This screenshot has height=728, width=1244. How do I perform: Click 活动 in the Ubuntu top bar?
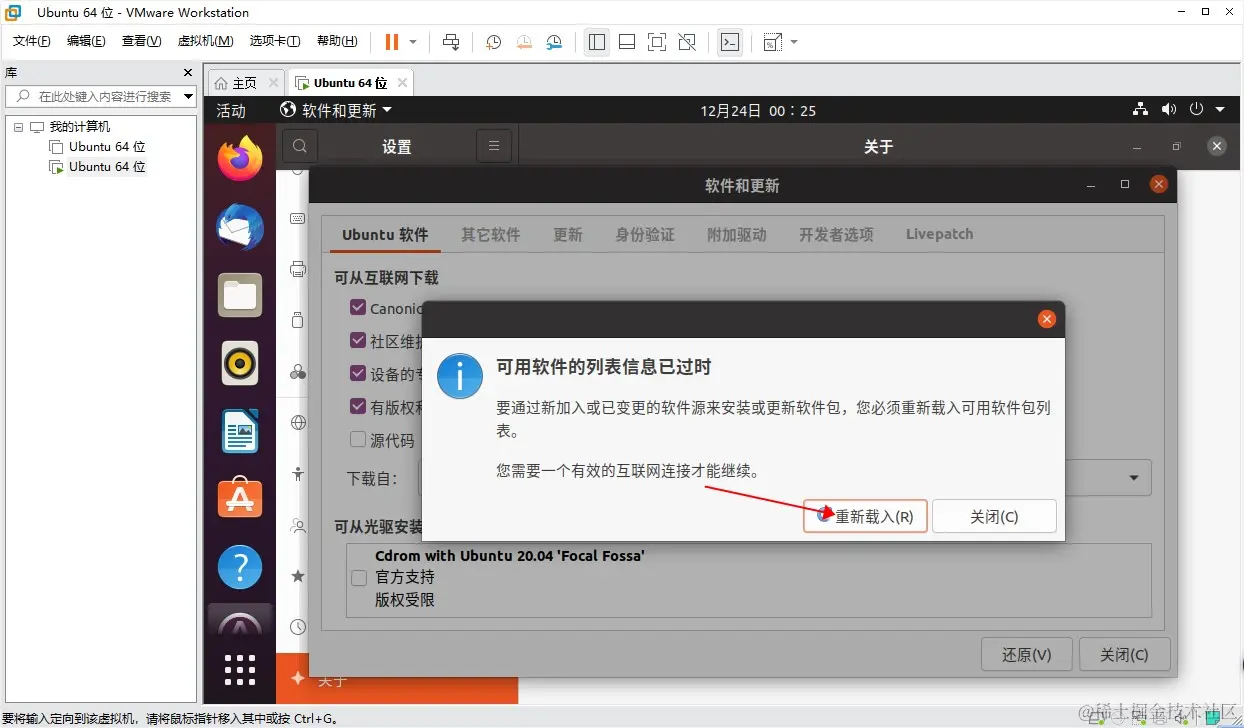pyautogui.click(x=231, y=110)
